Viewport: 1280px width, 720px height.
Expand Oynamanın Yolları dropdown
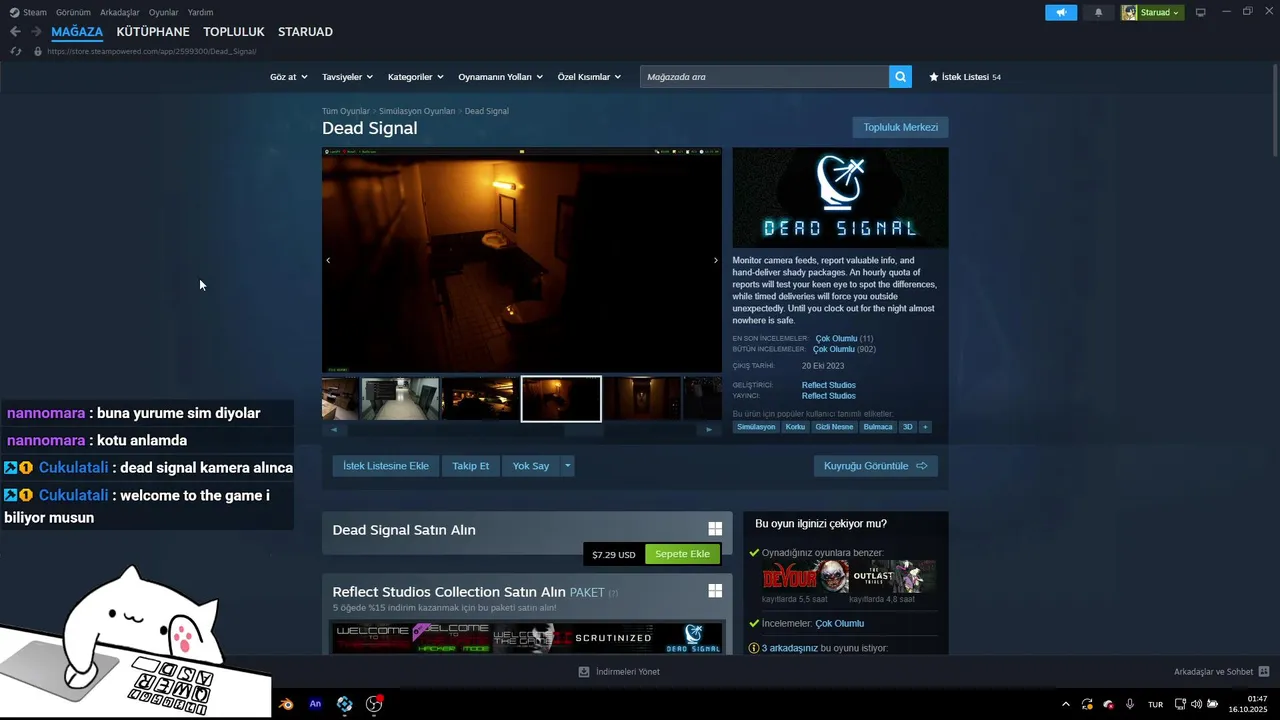500,77
